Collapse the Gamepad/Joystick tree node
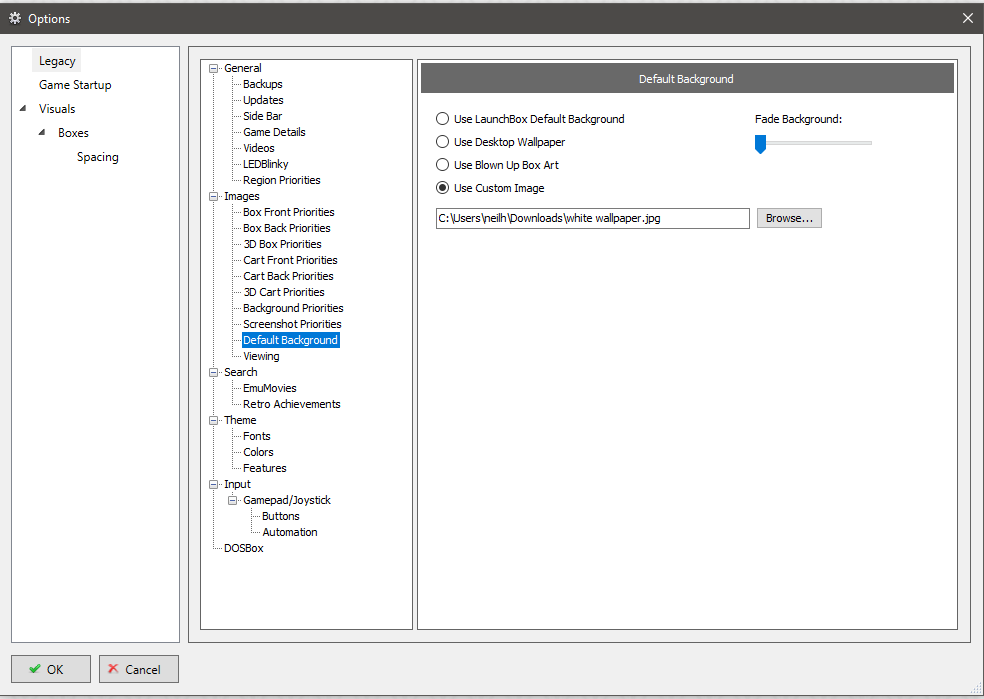 (232, 500)
